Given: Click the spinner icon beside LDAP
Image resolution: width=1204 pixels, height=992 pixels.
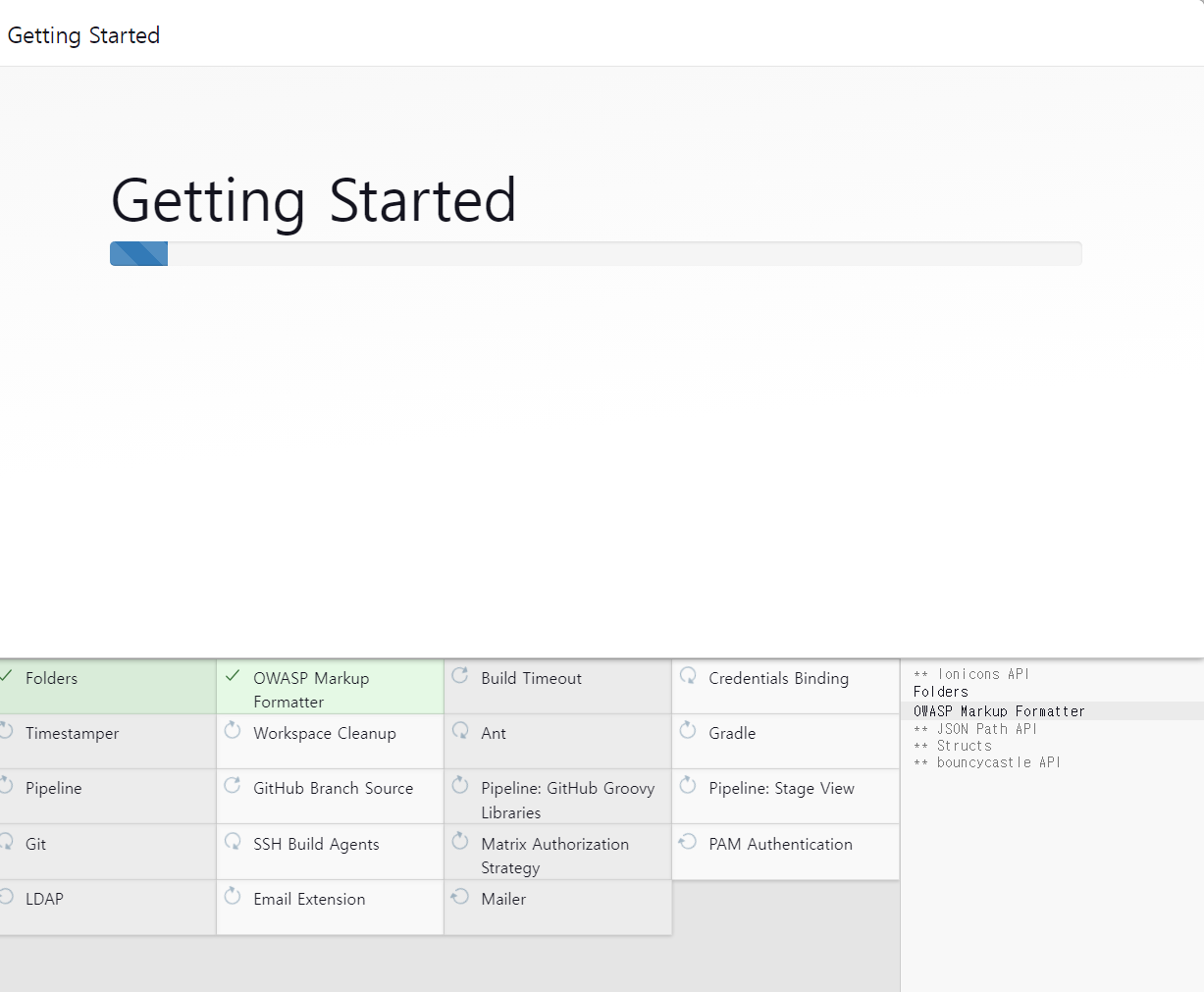Looking at the screenshot, I should [x=6, y=896].
